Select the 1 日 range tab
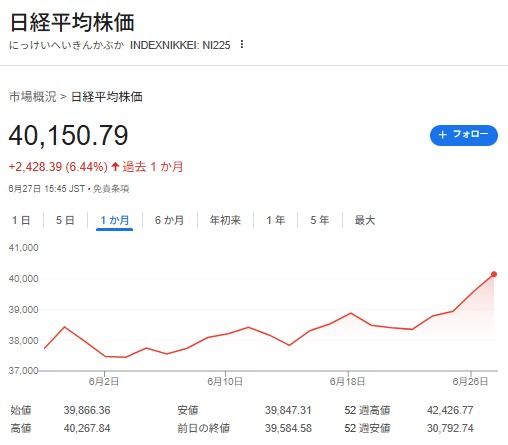Screen dimensions: 508x445 tap(21, 220)
